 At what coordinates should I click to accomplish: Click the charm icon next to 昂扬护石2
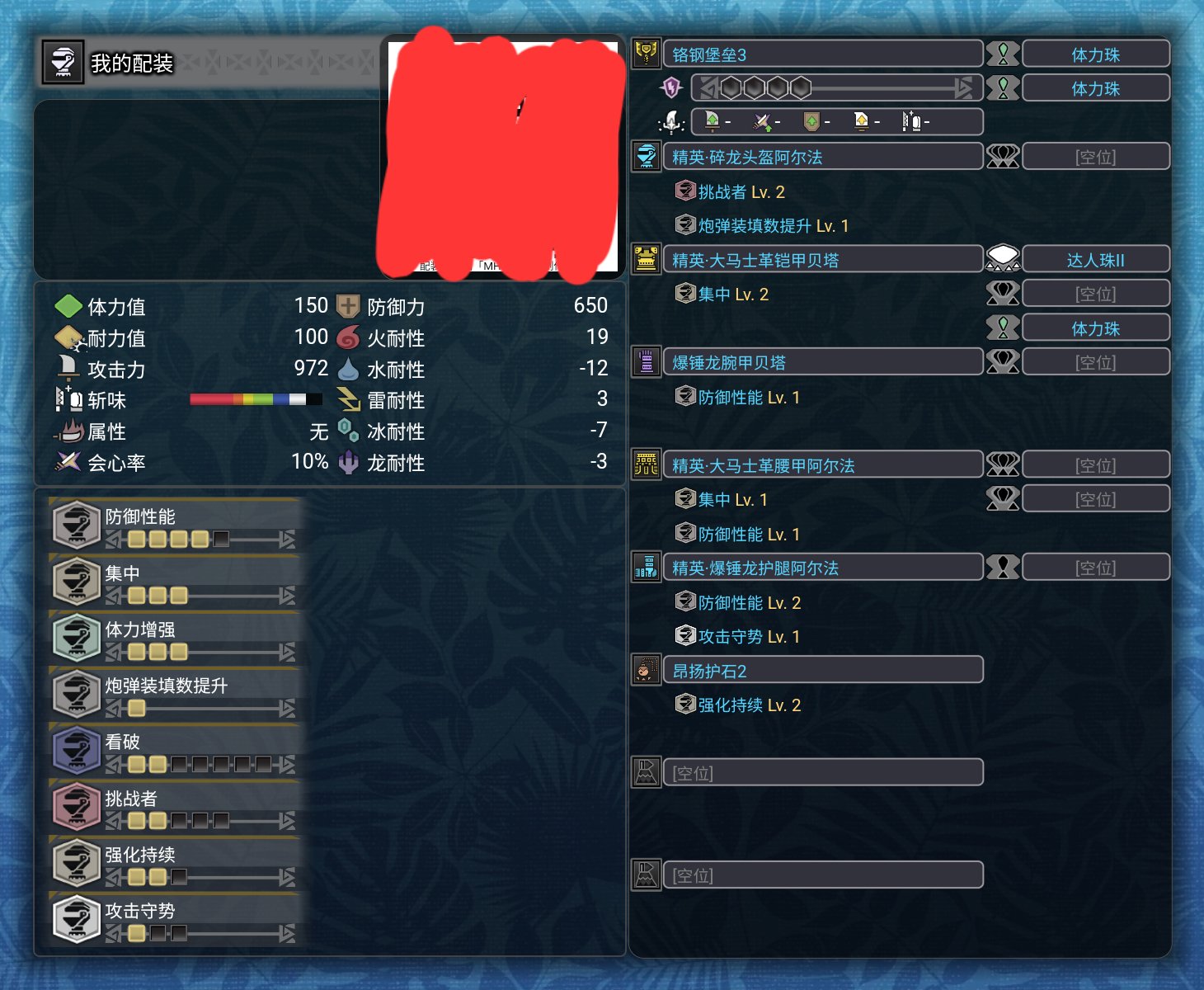[647, 670]
